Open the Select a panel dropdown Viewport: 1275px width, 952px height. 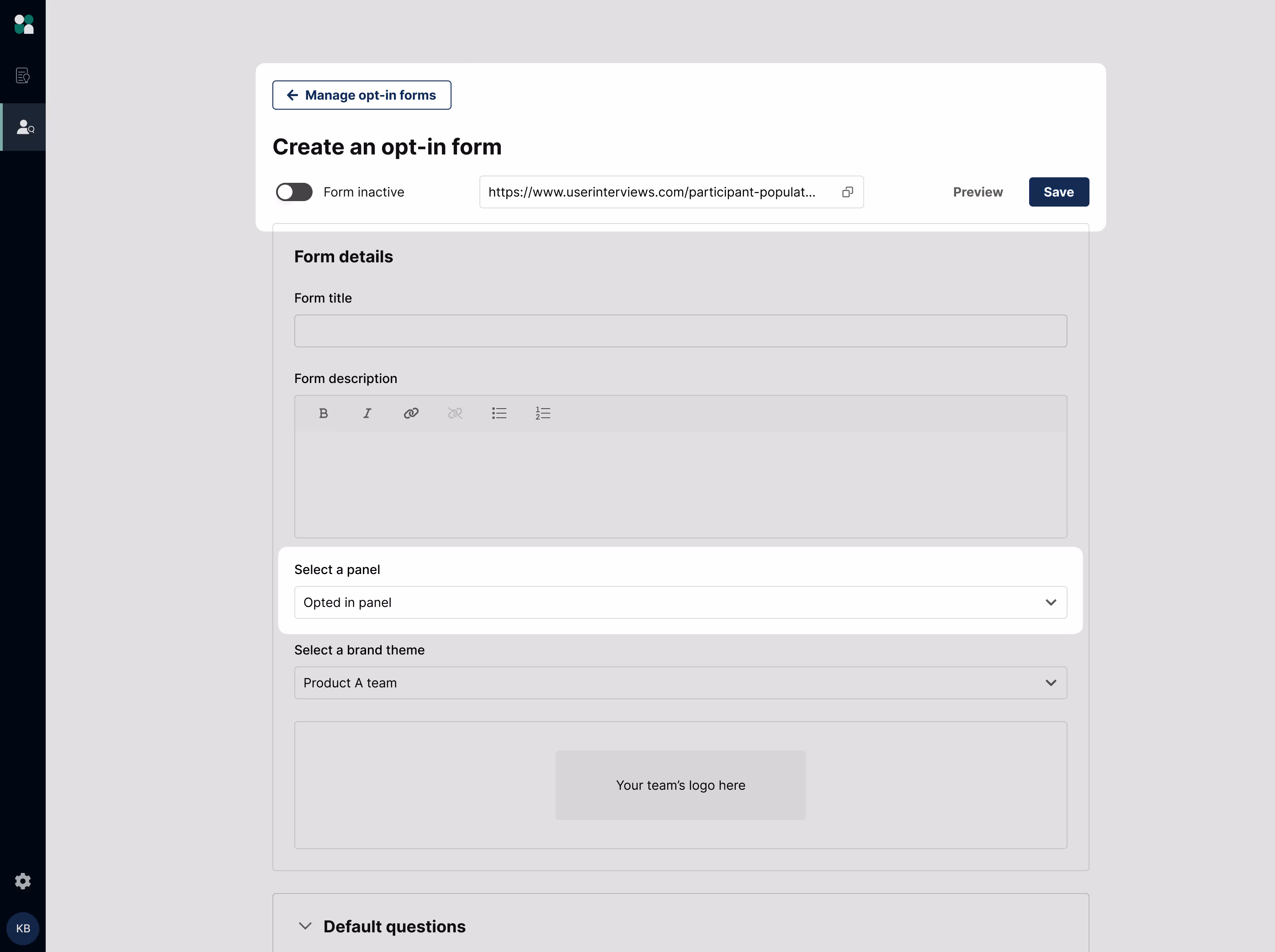click(680, 602)
